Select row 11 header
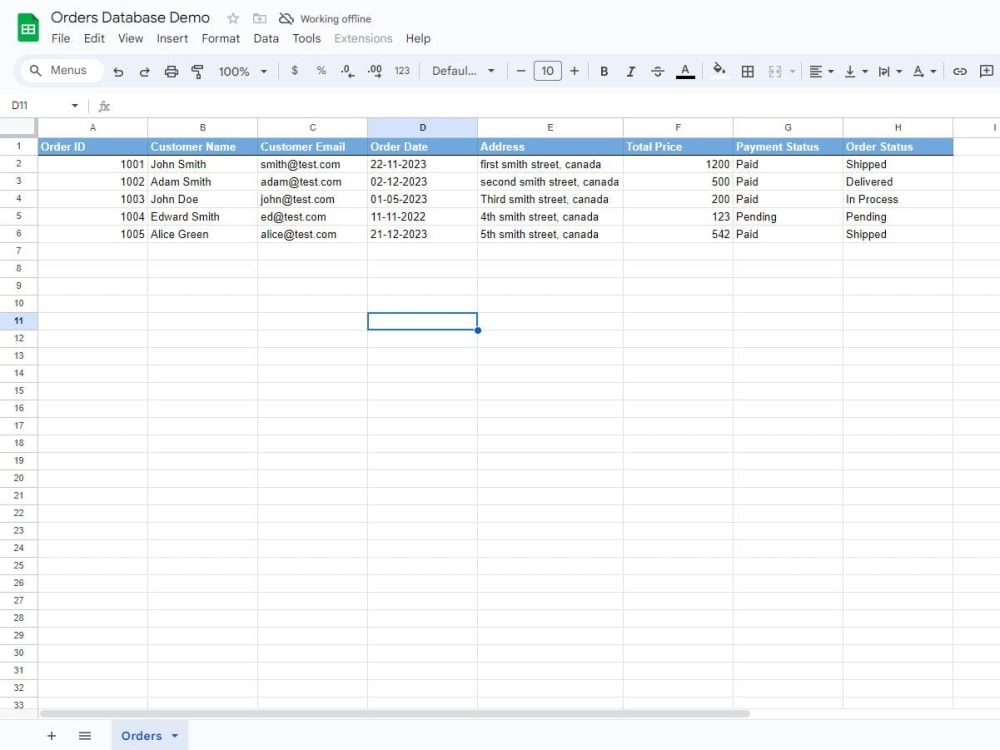The image size is (1000, 750). point(18,321)
